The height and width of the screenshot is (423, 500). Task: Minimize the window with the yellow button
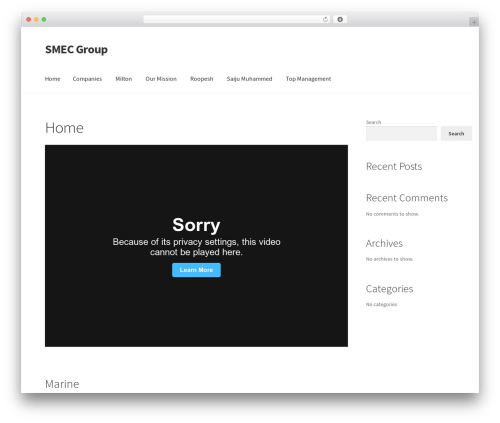[36, 20]
